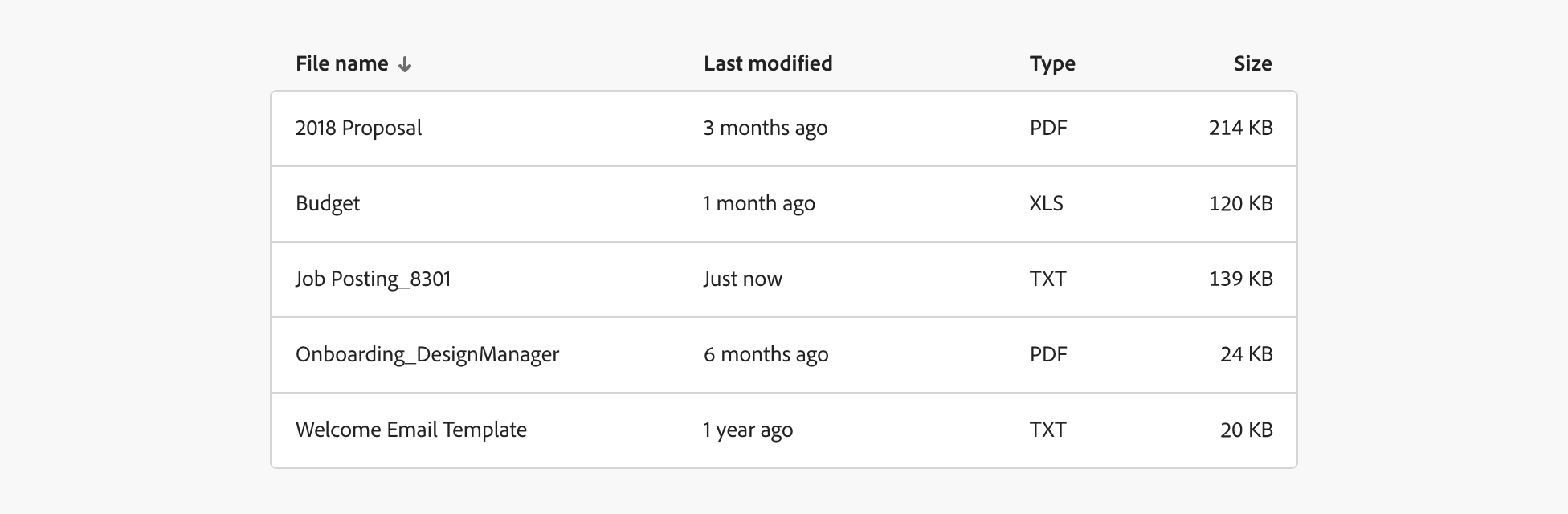Click the 214 KB size cell
The width and height of the screenshot is (1568, 514).
[x=1240, y=128]
